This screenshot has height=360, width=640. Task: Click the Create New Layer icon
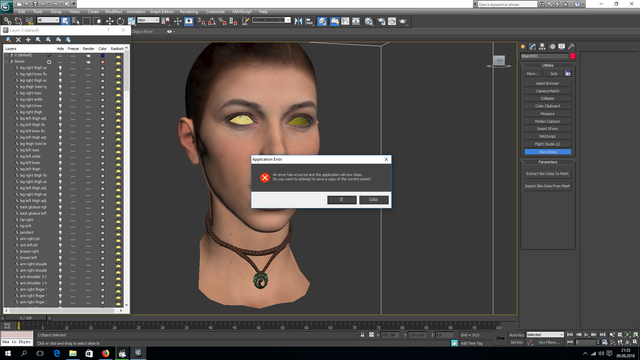tap(8, 40)
